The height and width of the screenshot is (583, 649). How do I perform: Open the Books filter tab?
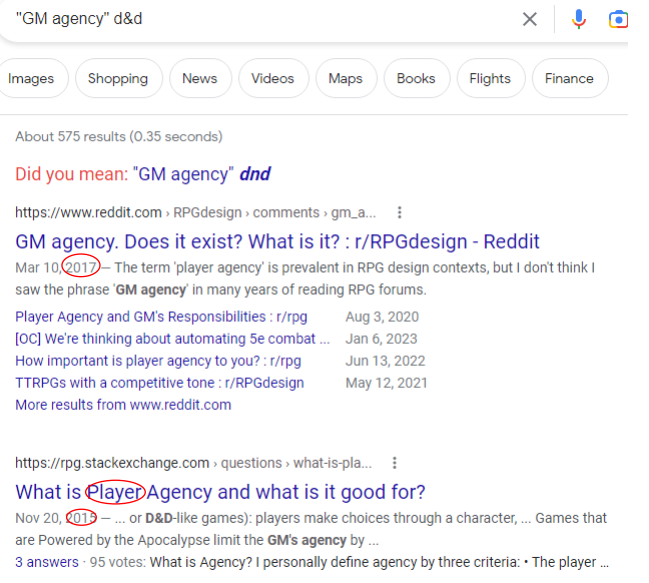(416, 79)
